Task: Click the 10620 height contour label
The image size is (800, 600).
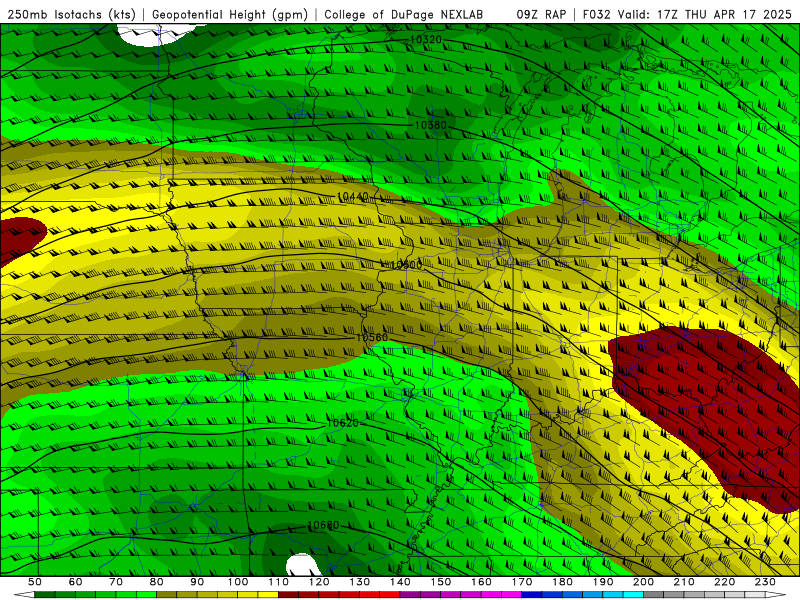Action: coord(342,423)
